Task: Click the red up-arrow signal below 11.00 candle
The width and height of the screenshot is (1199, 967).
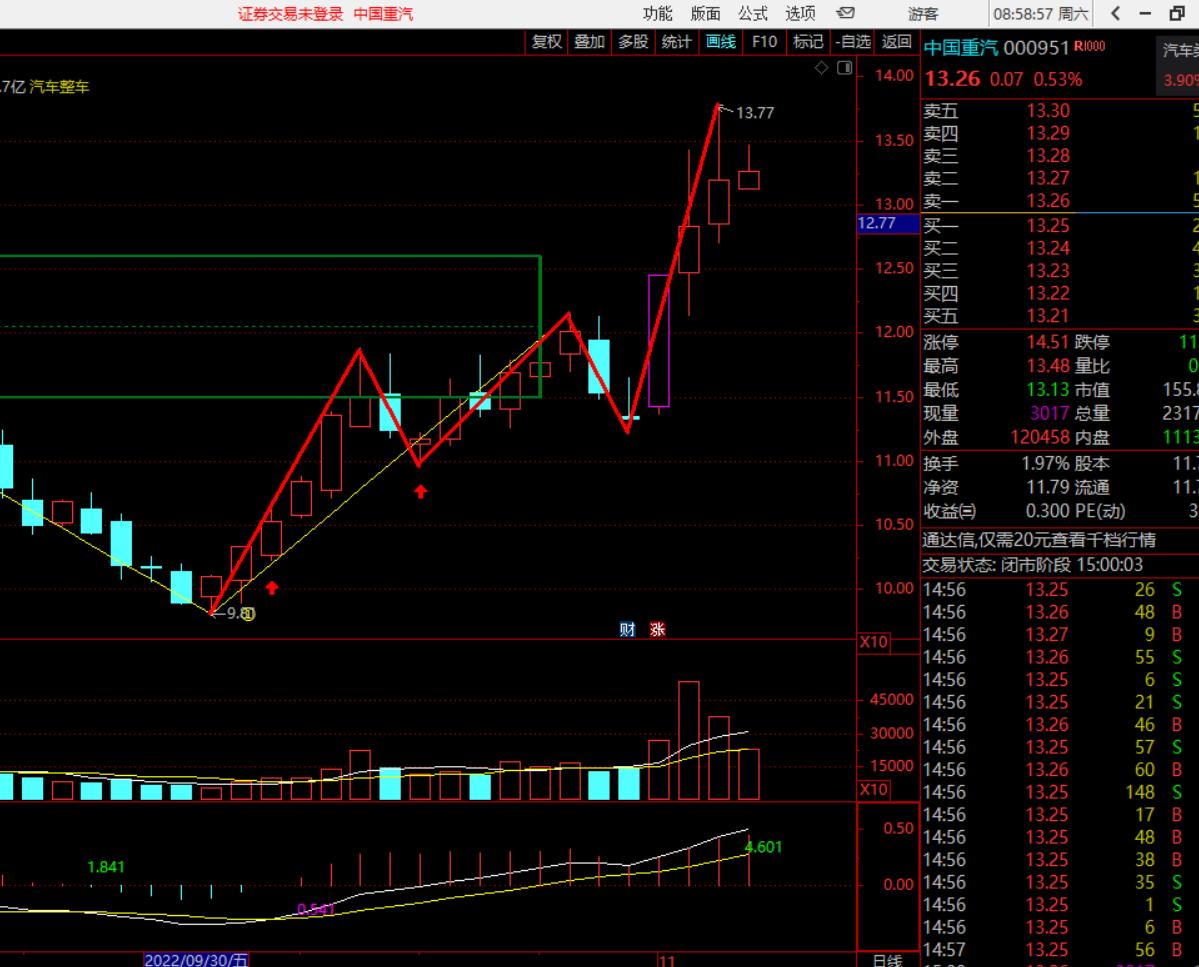Action: click(421, 492)
